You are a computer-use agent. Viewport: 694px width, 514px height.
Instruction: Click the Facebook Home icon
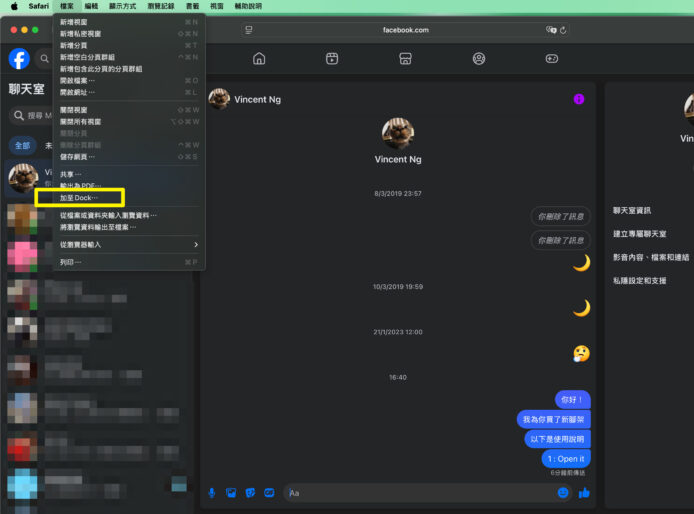[x=259, y=59]
